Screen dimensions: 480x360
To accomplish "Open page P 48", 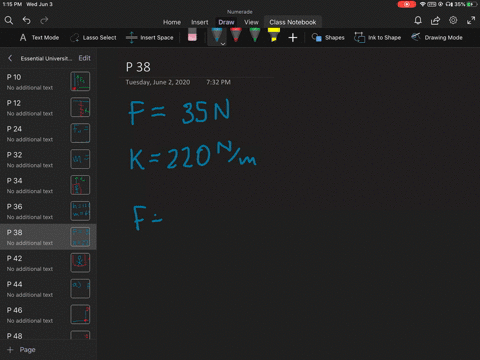I will click(48, 335).
